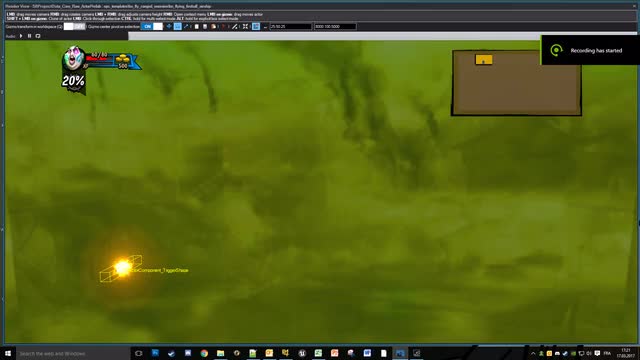Image resolution: width=640 pixels, height=360 pixels.
Task: Click the 20% badge in game HUD
Action: pos(73,82)
